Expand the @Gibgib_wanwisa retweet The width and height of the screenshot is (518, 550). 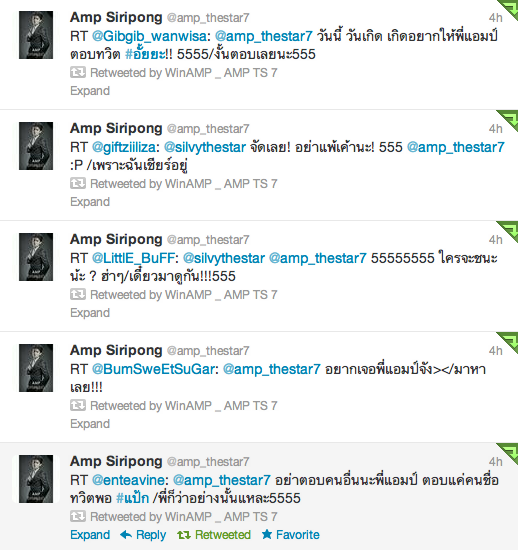tap(90, 91)
